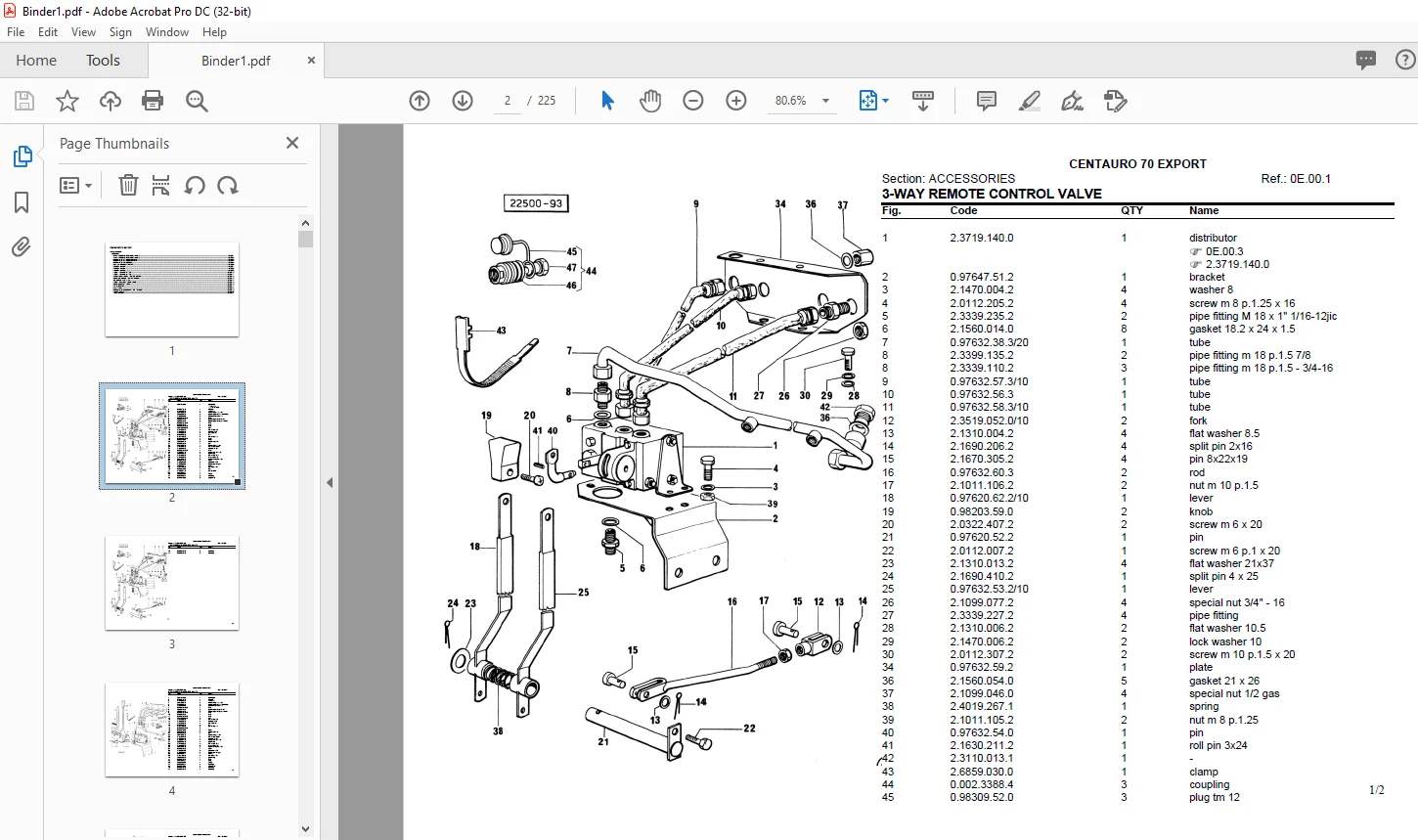Viewport: 1418px width, 840px height.
Task: Click the insert page break icon in thumbnails
Action: click(161, 185)
